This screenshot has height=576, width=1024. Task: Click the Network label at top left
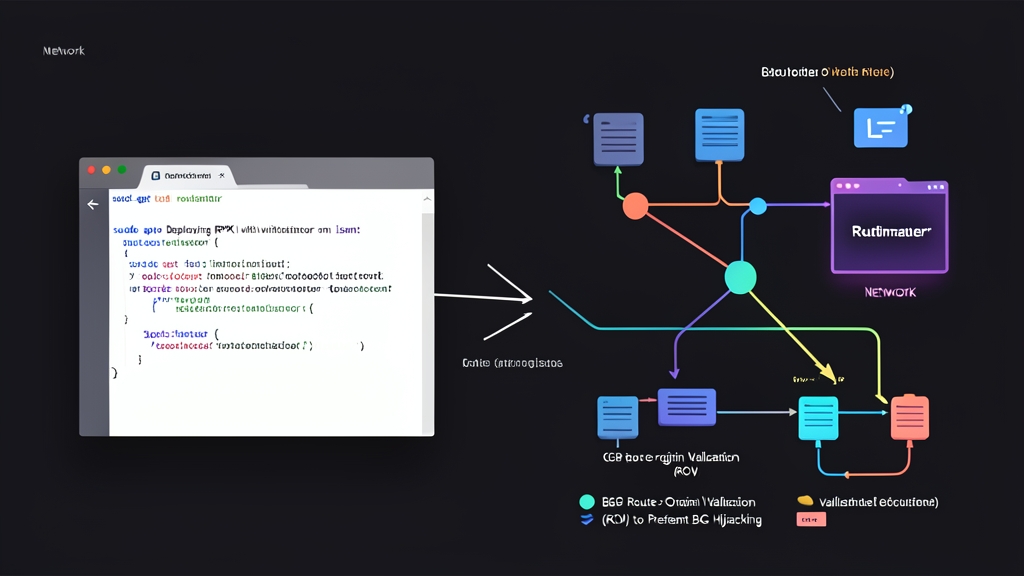63,51
